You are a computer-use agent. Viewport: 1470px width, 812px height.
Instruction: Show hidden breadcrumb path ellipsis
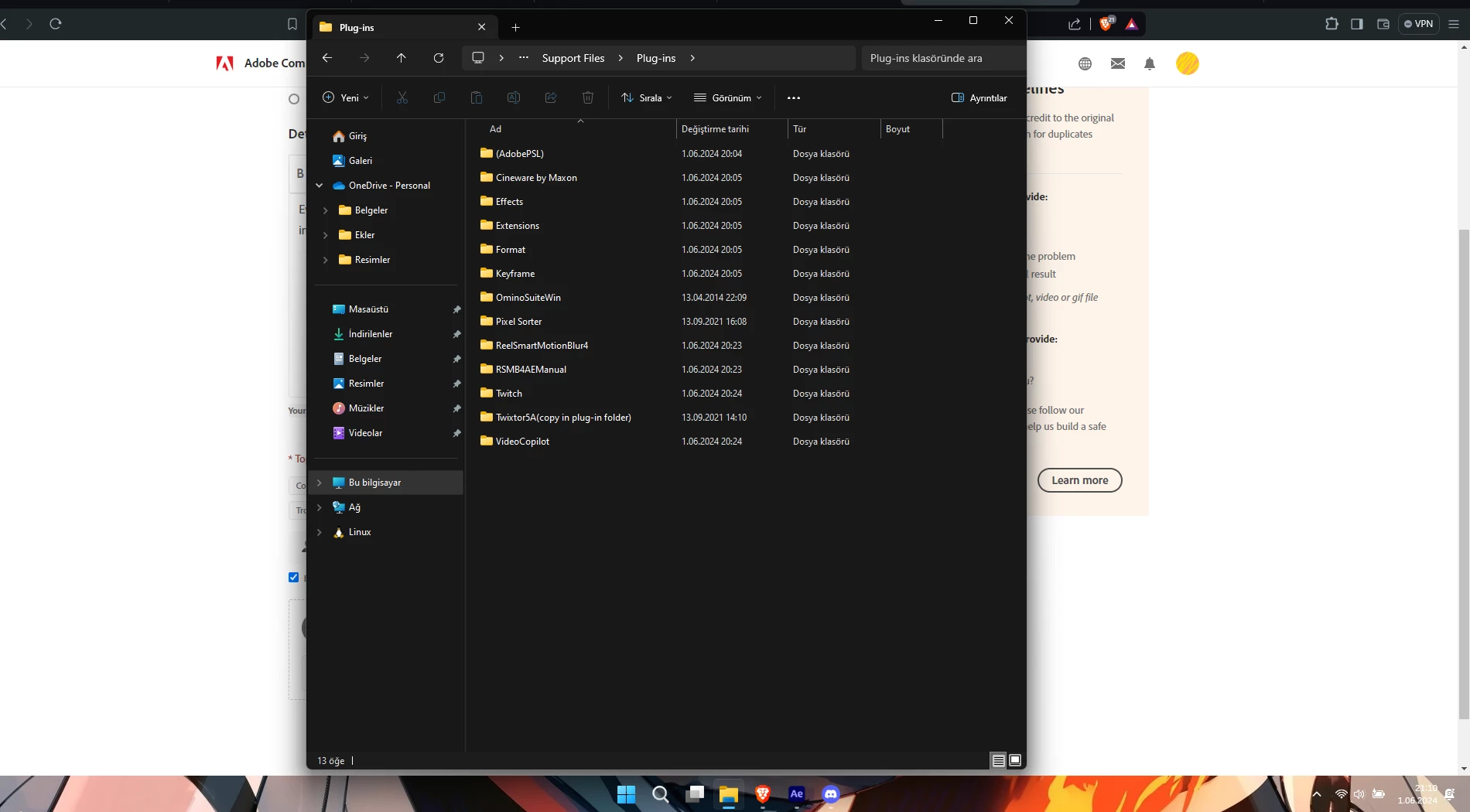click(x=524, y=58)
